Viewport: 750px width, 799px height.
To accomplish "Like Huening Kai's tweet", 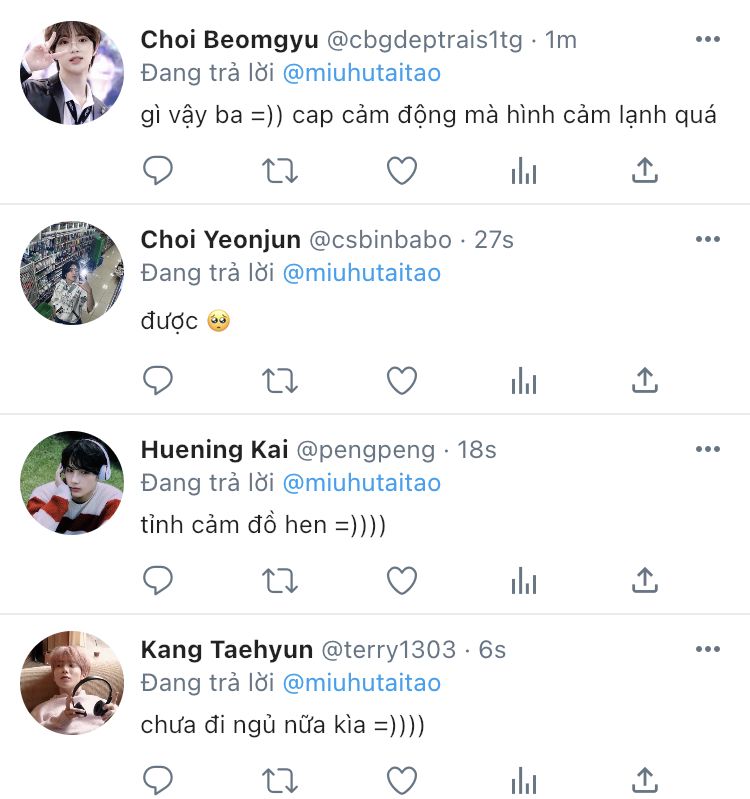I will tap(402, 580).
